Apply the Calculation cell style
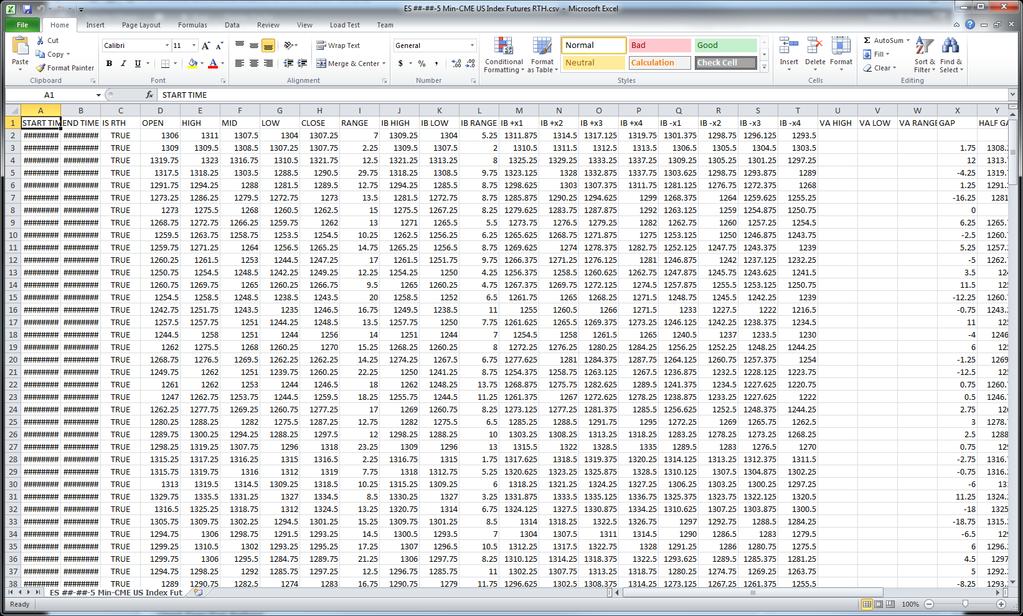 coord(660,63)
